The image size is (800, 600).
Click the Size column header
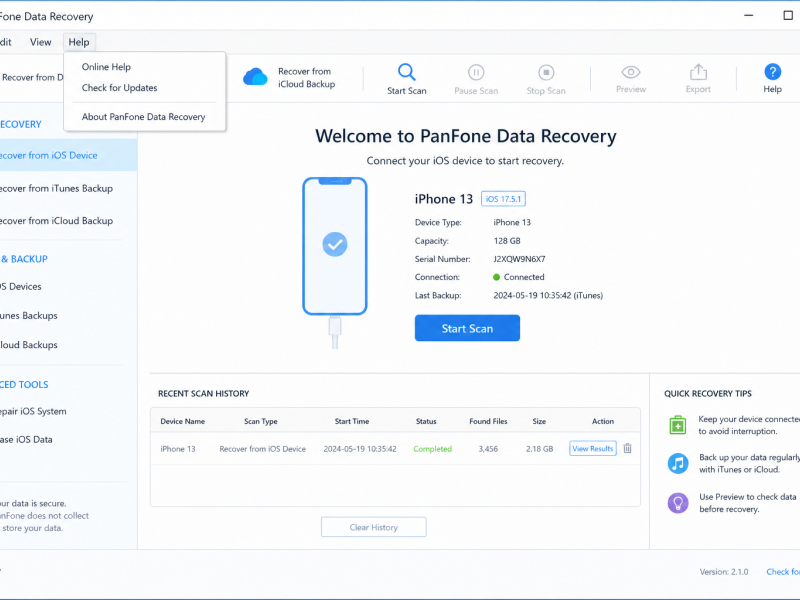tap(539, 421)
